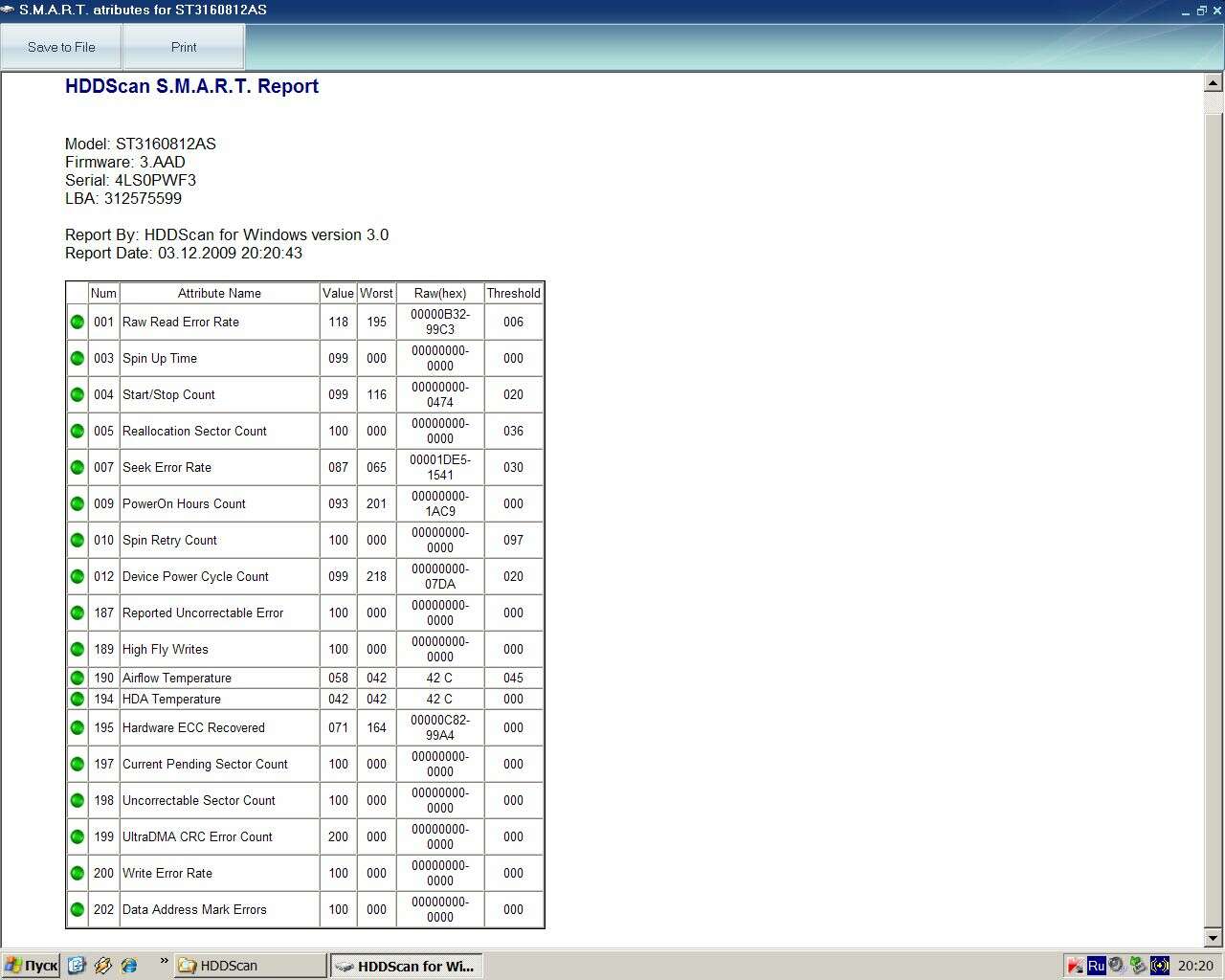Click the scrollbar up arrow
The height and width of the screenshot is (980, 1225).
1214,83
